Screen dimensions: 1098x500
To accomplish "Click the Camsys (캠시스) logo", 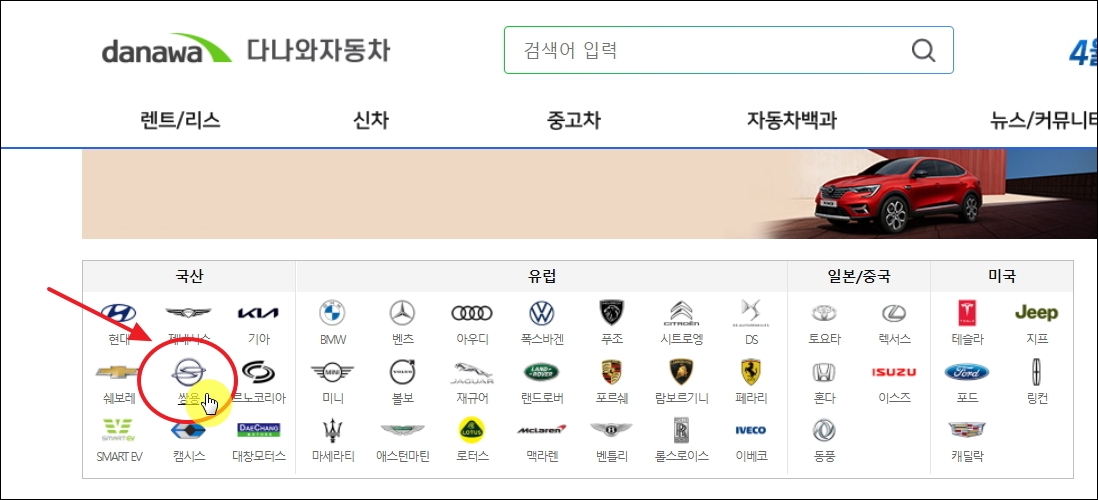I will [188, 430].
